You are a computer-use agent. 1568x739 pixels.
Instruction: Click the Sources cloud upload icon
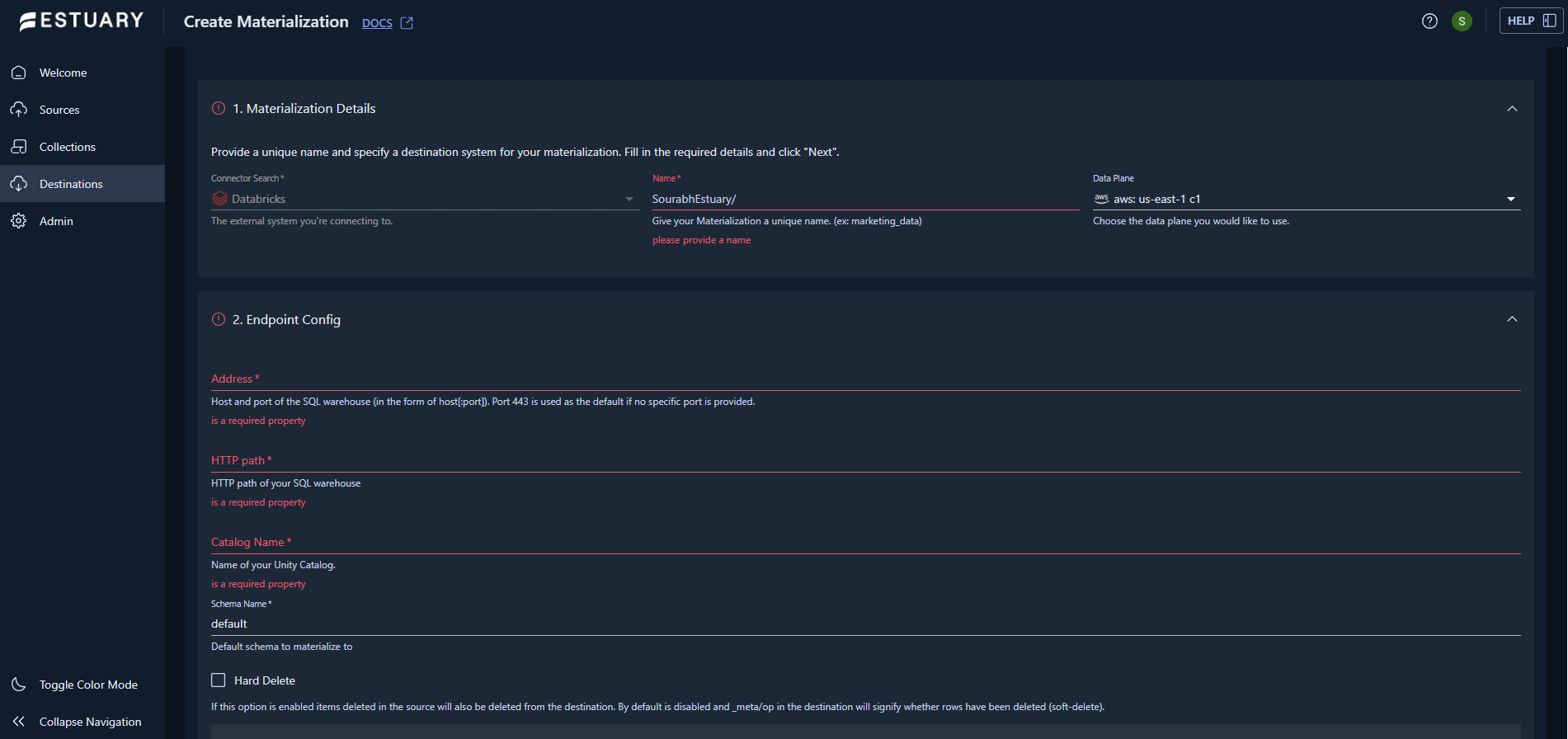click(19, 110)
